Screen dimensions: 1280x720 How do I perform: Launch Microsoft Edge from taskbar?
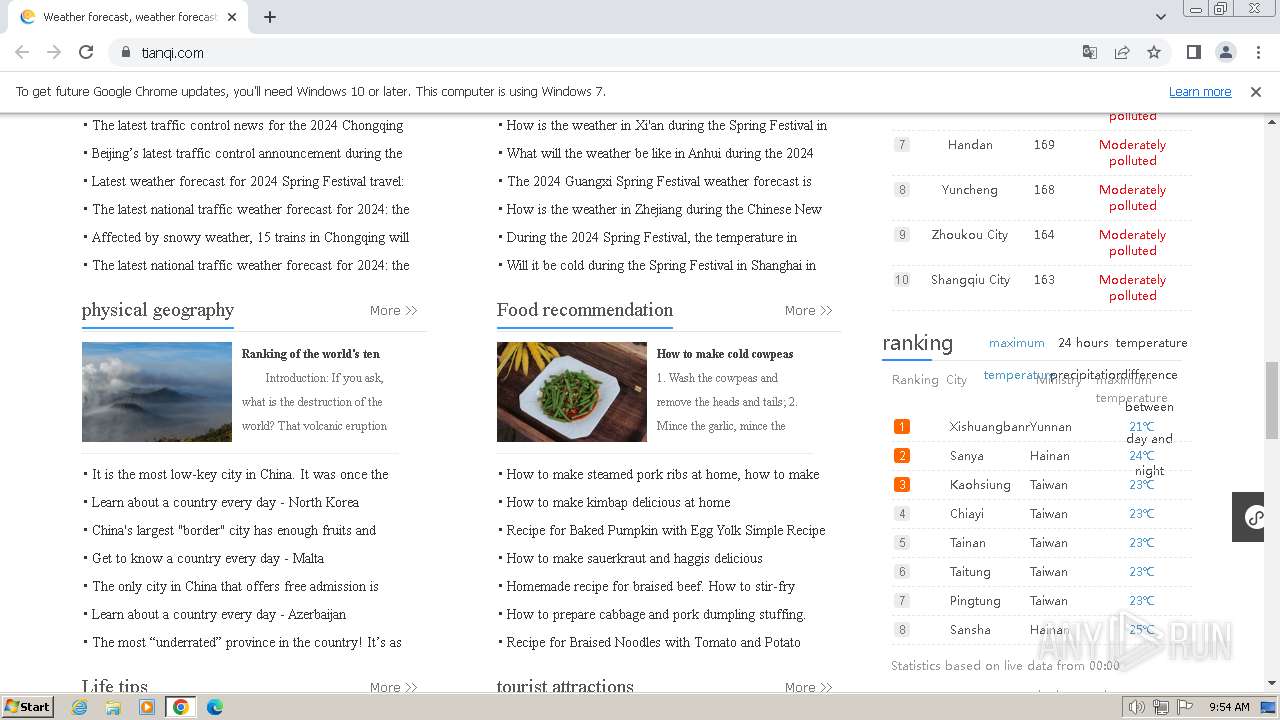coord(215,707)
